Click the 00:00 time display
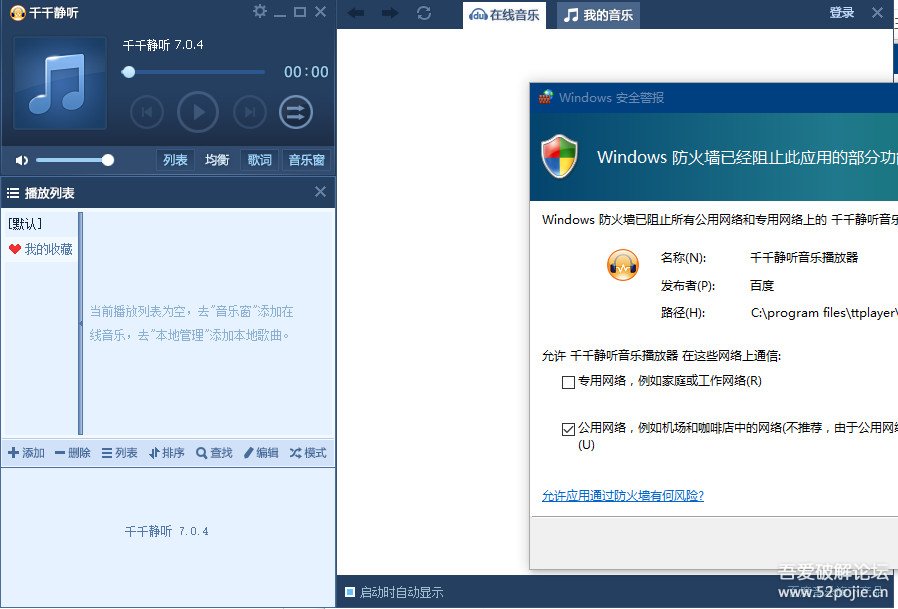Image resolution: width=898 pixels, height=609 pixels. tap(306, 72)
